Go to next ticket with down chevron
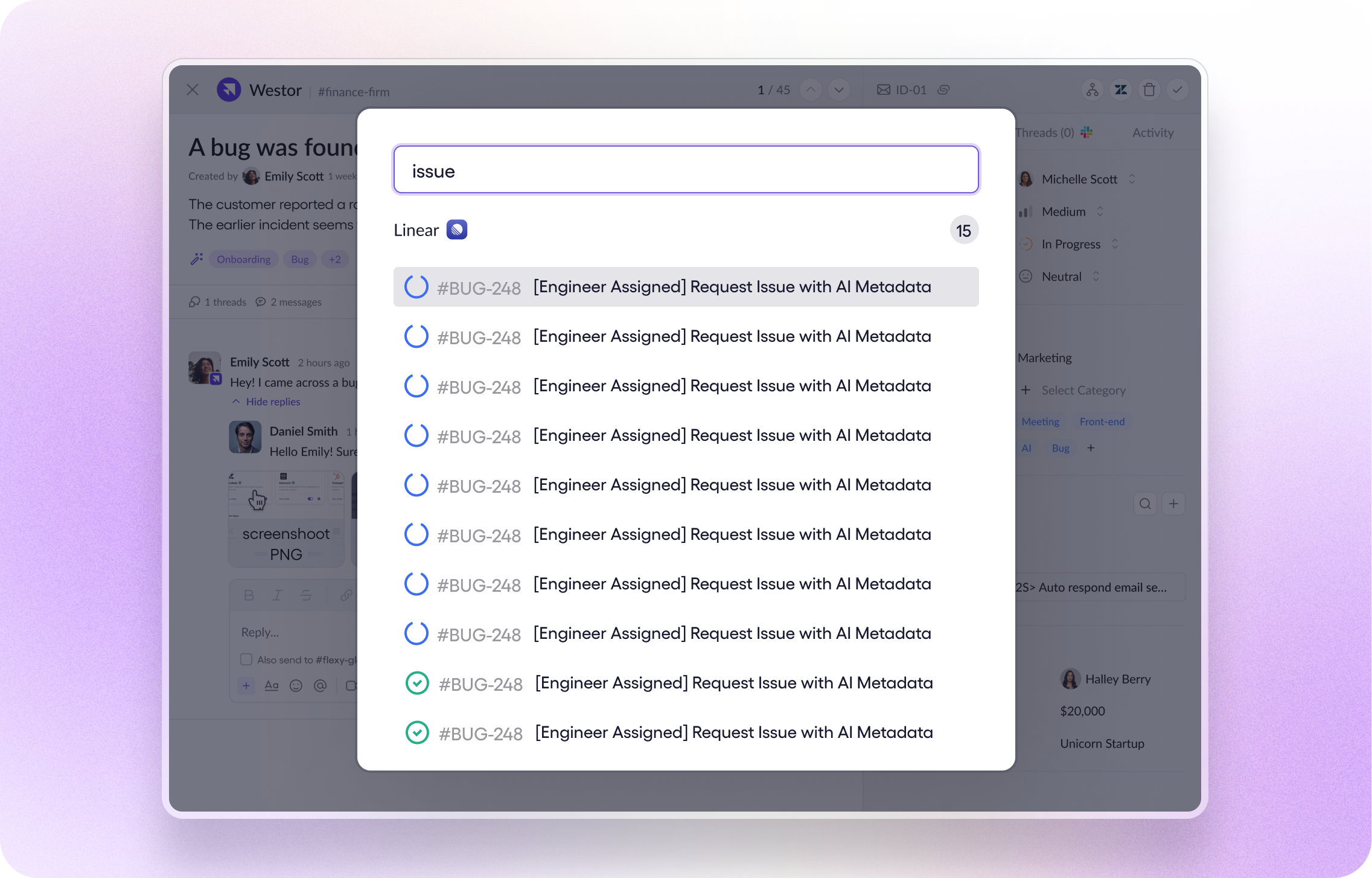The height and width of the screenshot is (878, 1372). 839,90
